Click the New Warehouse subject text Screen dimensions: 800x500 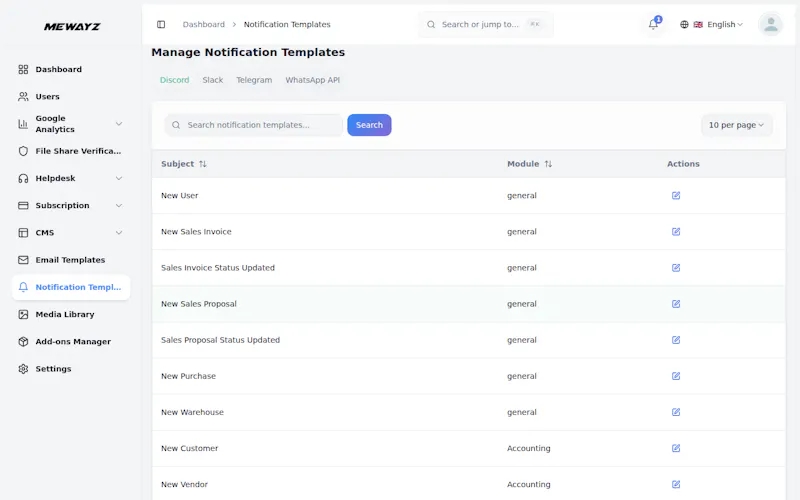tap(192, 412)
